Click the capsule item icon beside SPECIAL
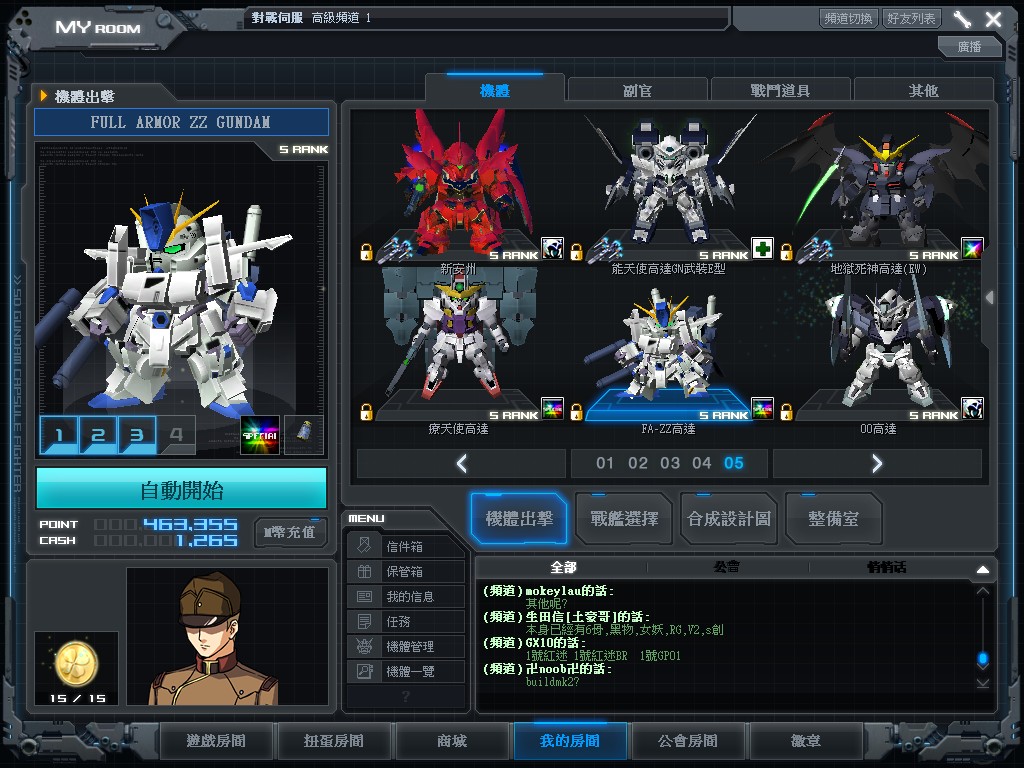 [304, 435]
